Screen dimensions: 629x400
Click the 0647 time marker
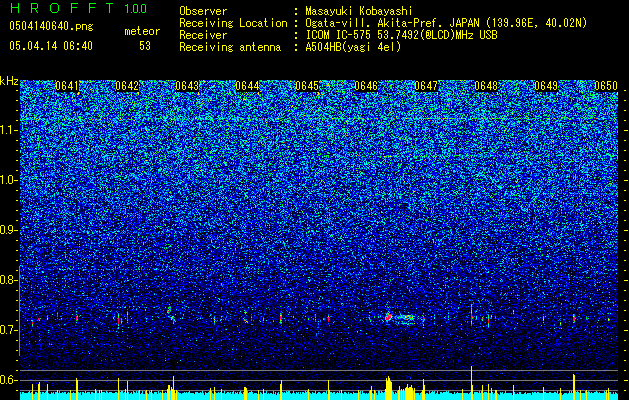426,86
